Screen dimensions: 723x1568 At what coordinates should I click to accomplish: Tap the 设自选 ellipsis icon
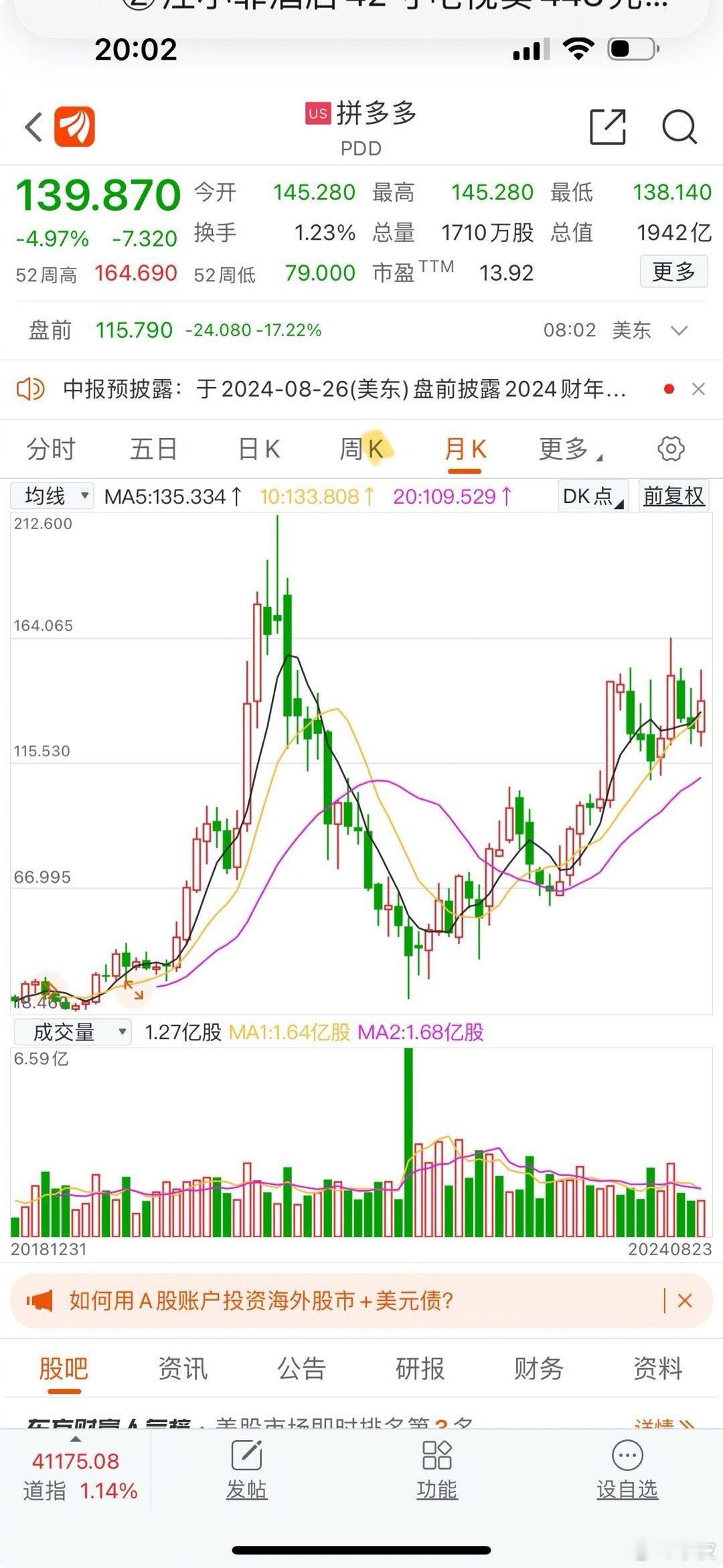pos(627,1455)
